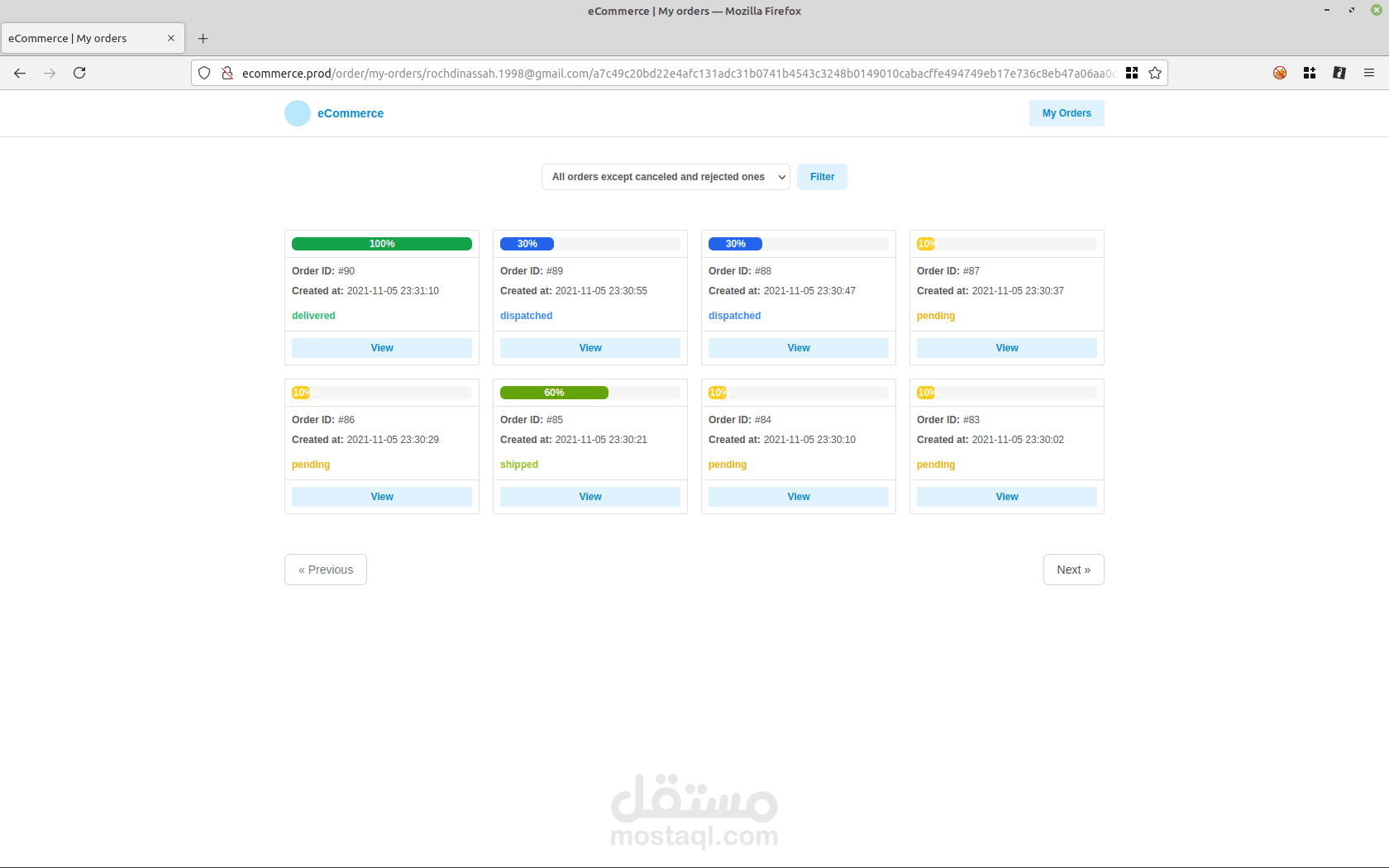Click the eCommerce round logo
The image size is (1389, 868).
coord(298,113)
